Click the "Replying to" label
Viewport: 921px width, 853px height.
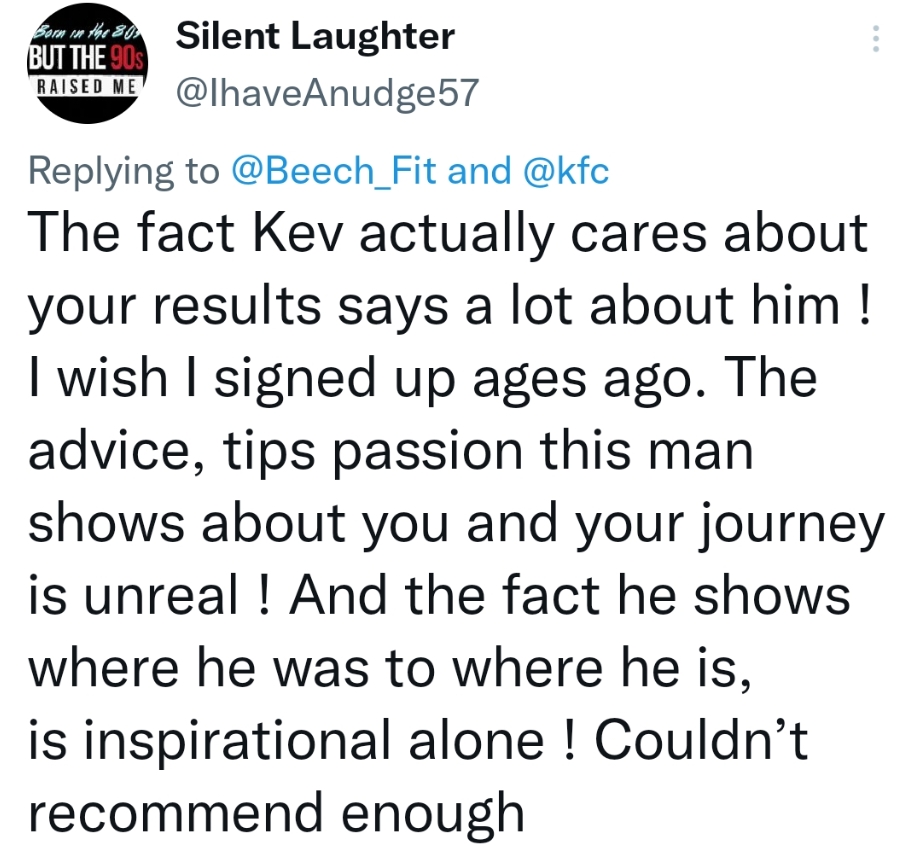point(123,172)
